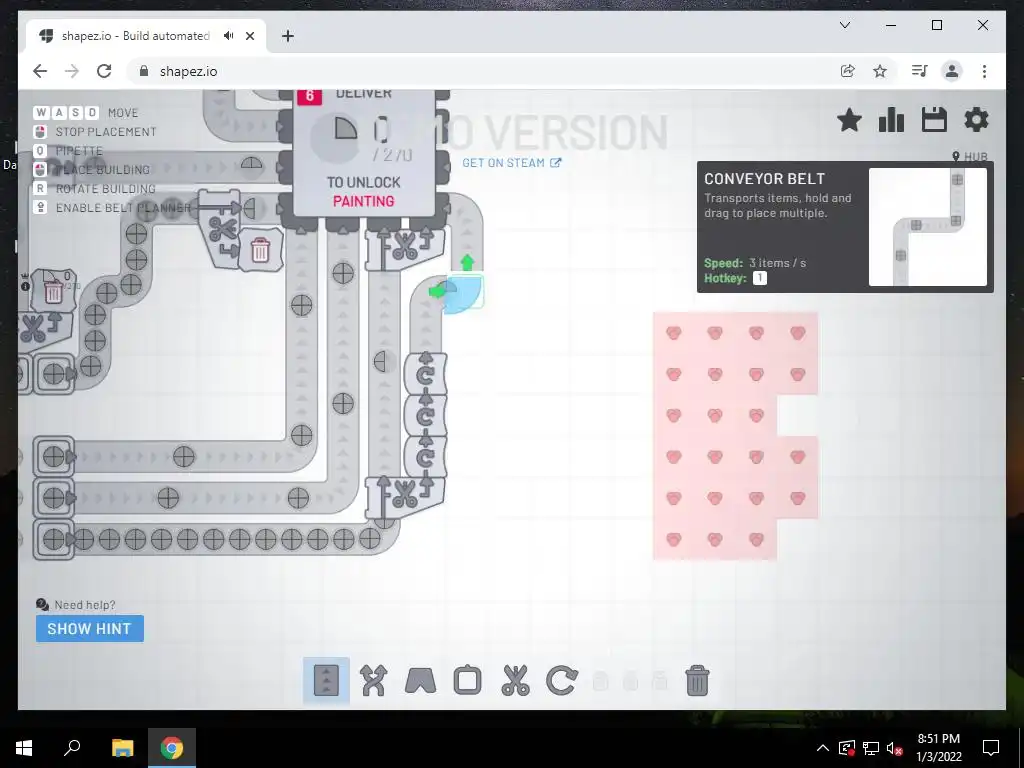Click the Chrome icon in the taskbar
Screen dimensions: 1024x768
[x=172, y=748]
